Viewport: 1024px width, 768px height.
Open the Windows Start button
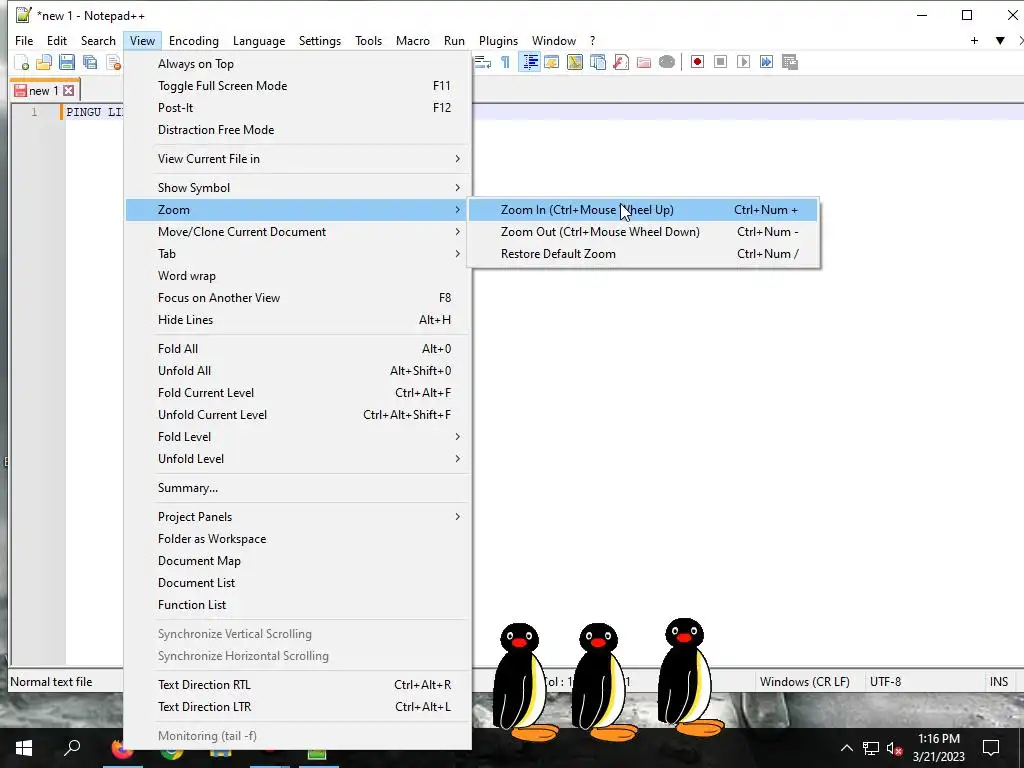click(24, 748)
